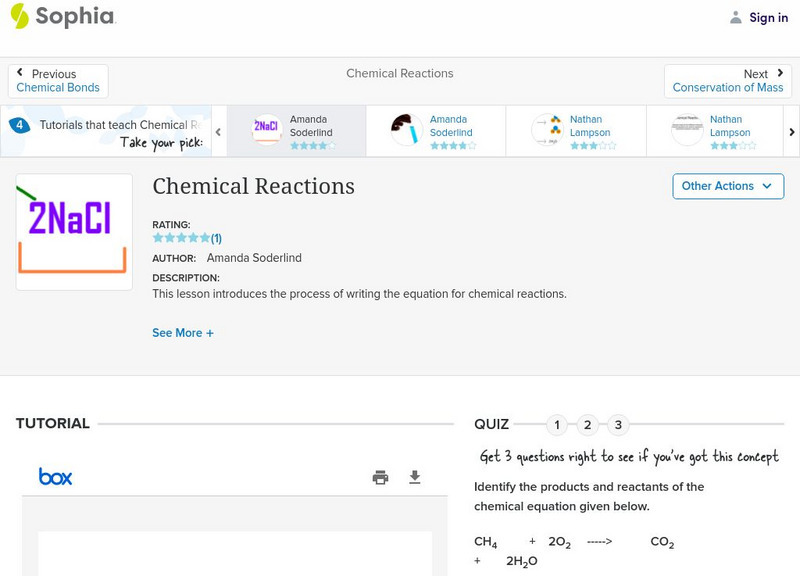Click the right chevron to scroll tutorial carousel

point(791,130)
